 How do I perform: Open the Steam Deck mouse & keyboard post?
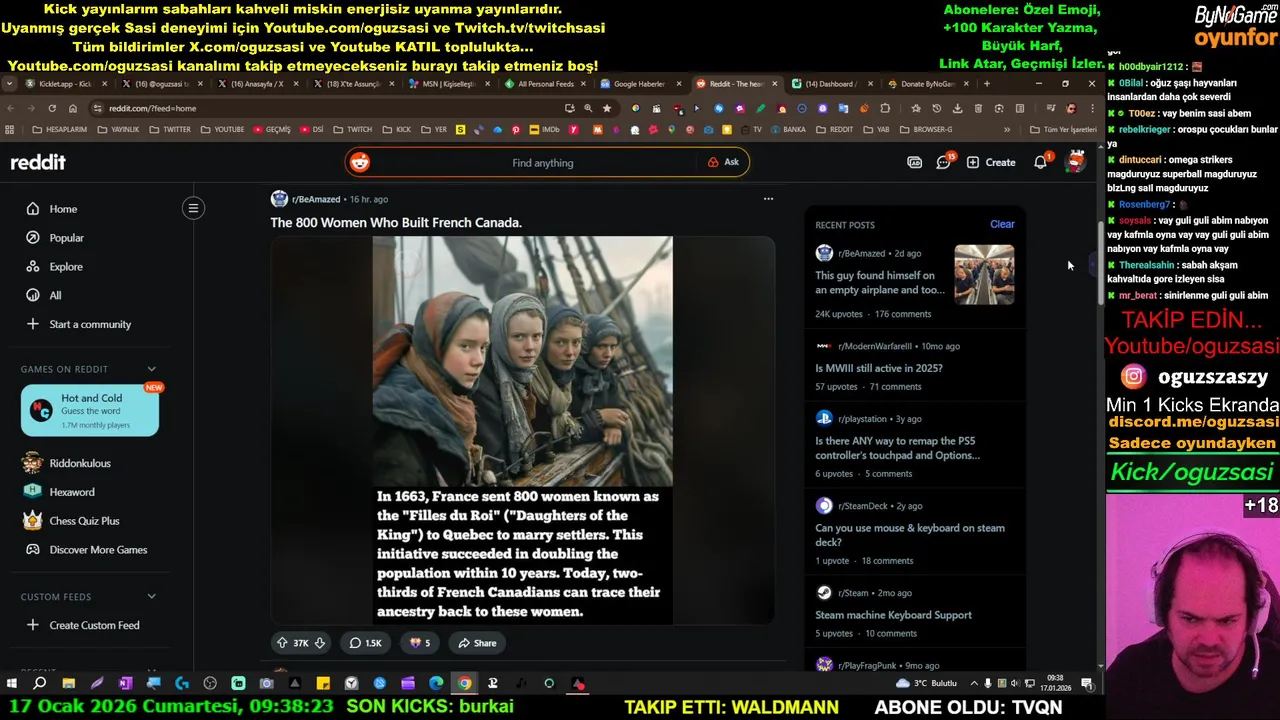(910, 535)
